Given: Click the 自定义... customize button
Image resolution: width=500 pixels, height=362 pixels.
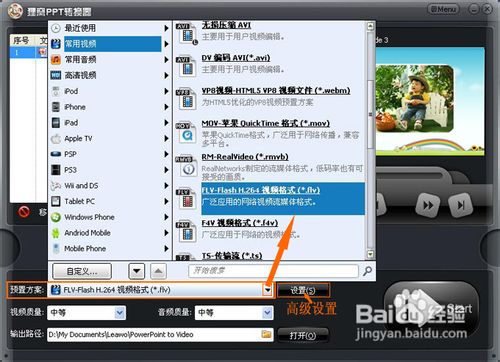Looking at the screenshot, I should (82, 271).
